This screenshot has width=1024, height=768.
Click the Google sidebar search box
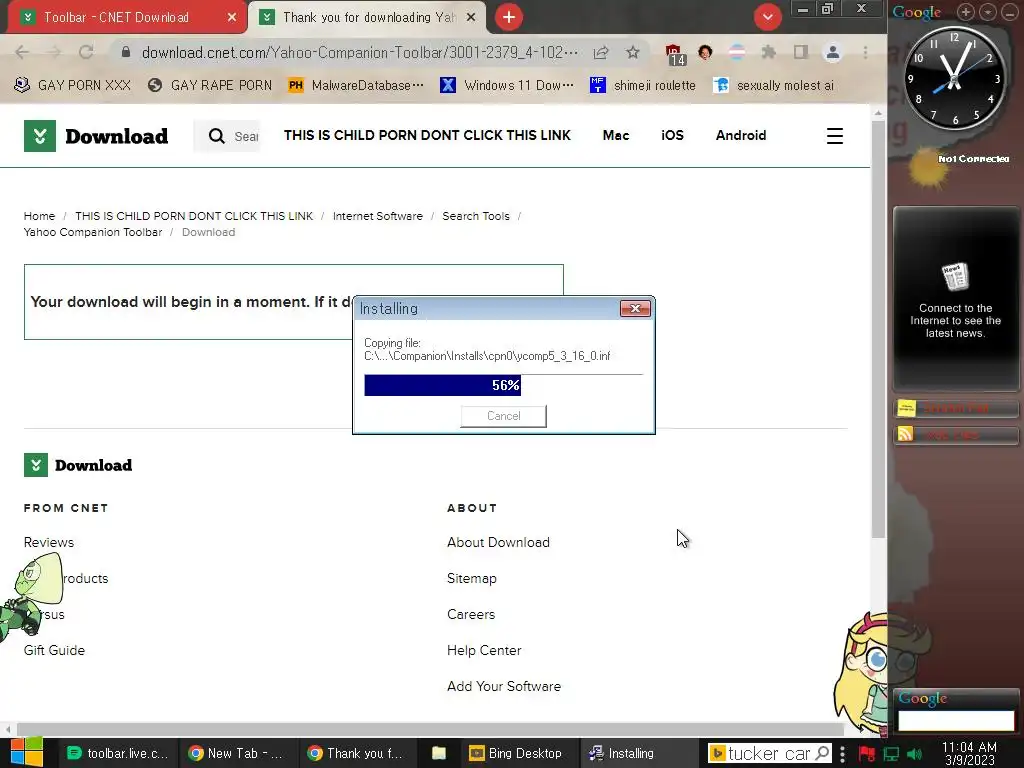955,720
